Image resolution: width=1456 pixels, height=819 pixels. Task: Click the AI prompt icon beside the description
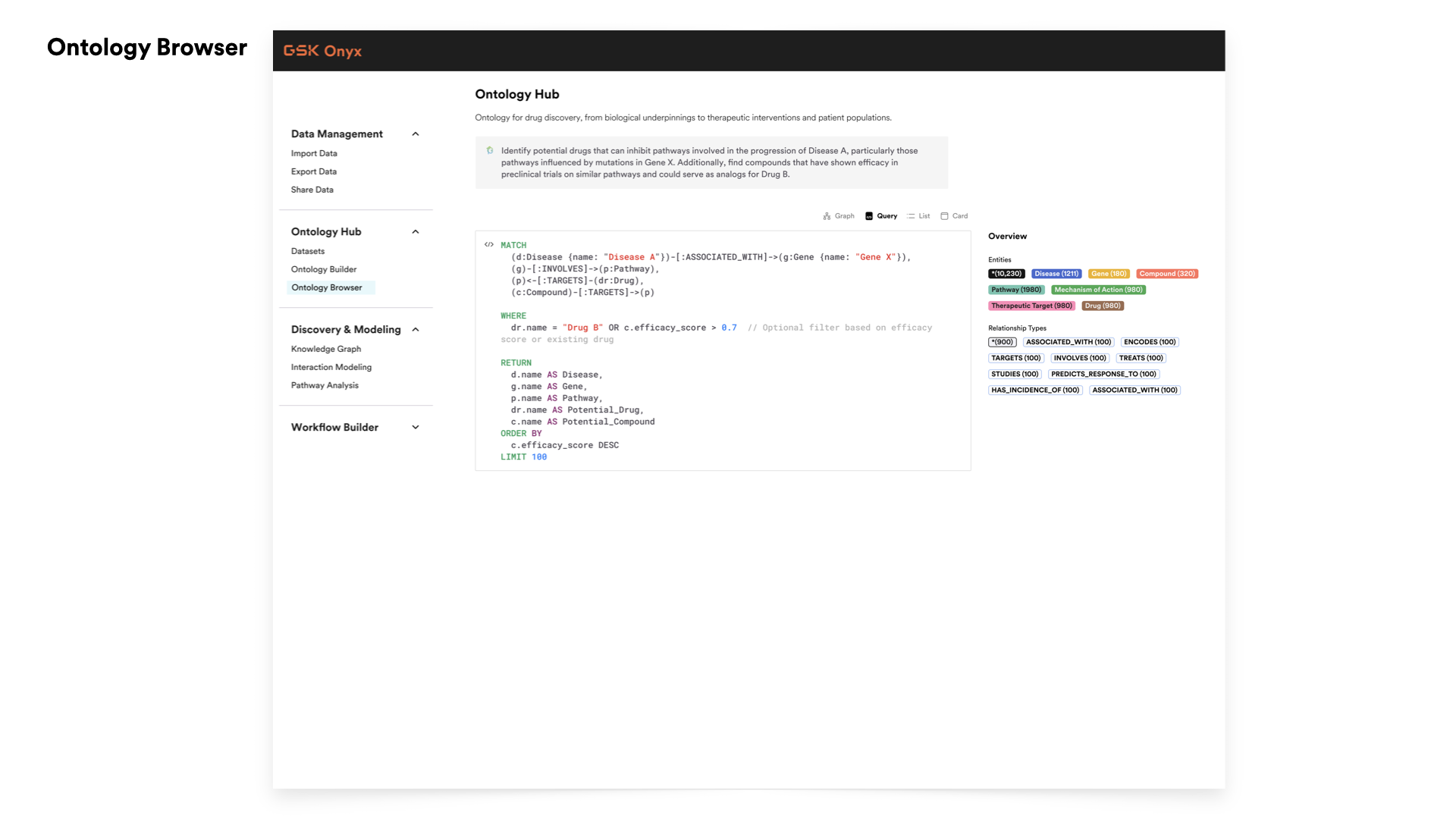pyautogui.click(x=490, y=150)
